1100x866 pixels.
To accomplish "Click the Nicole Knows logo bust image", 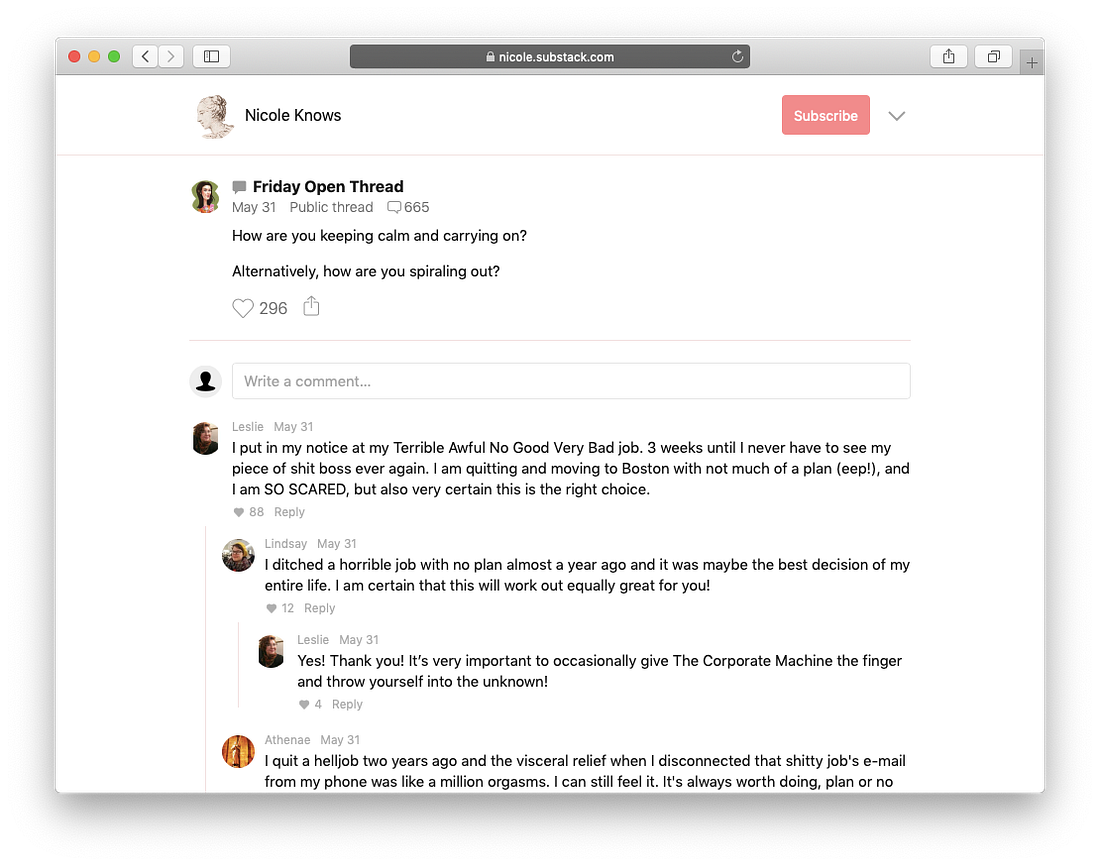I will (215, 116).
